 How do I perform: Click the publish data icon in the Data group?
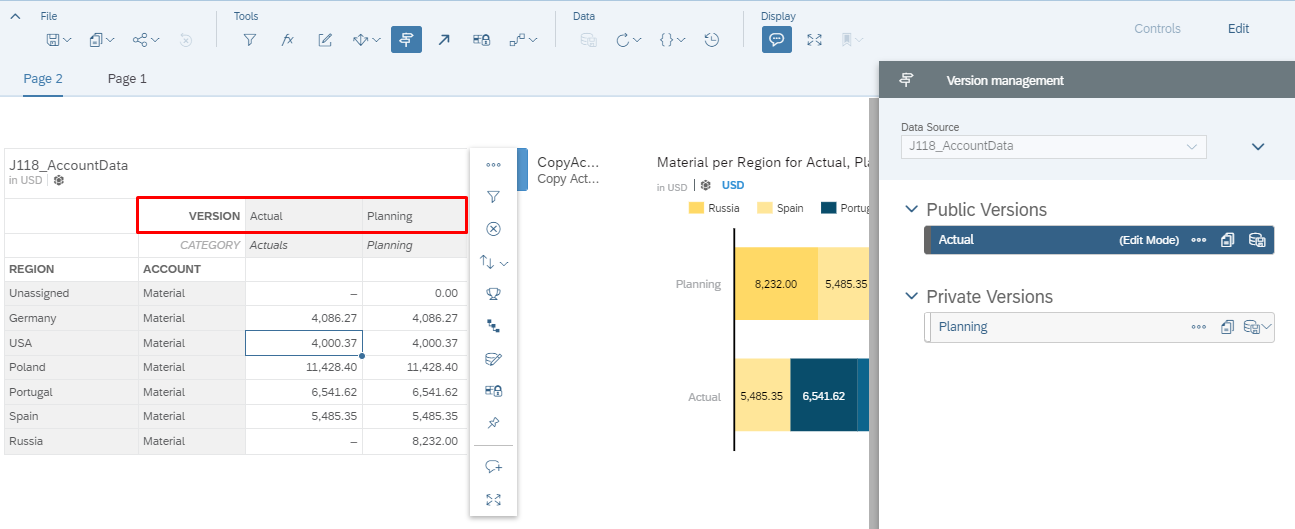589,40
